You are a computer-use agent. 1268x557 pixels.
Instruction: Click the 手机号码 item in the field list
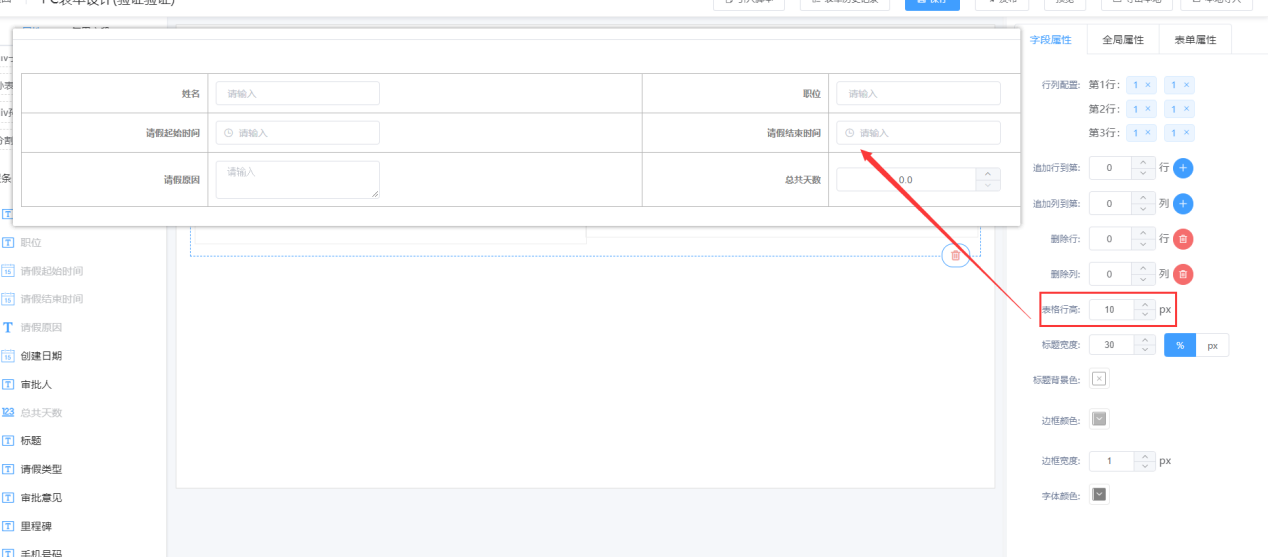(40, 552)
